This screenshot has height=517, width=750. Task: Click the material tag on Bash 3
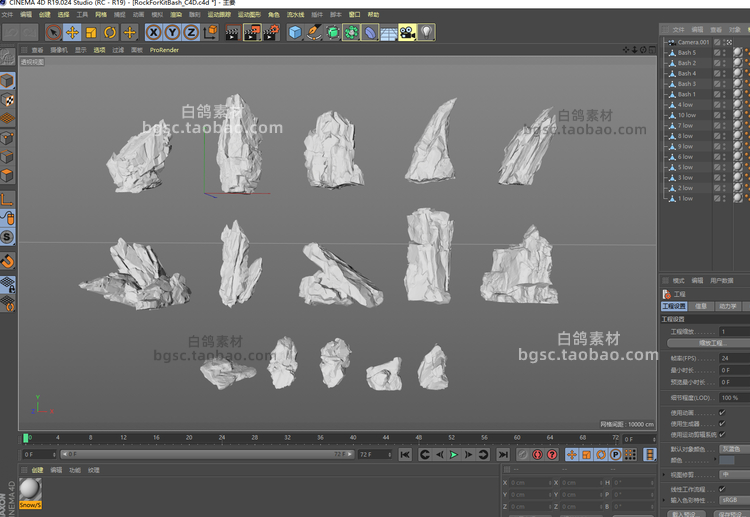(738, 84)
